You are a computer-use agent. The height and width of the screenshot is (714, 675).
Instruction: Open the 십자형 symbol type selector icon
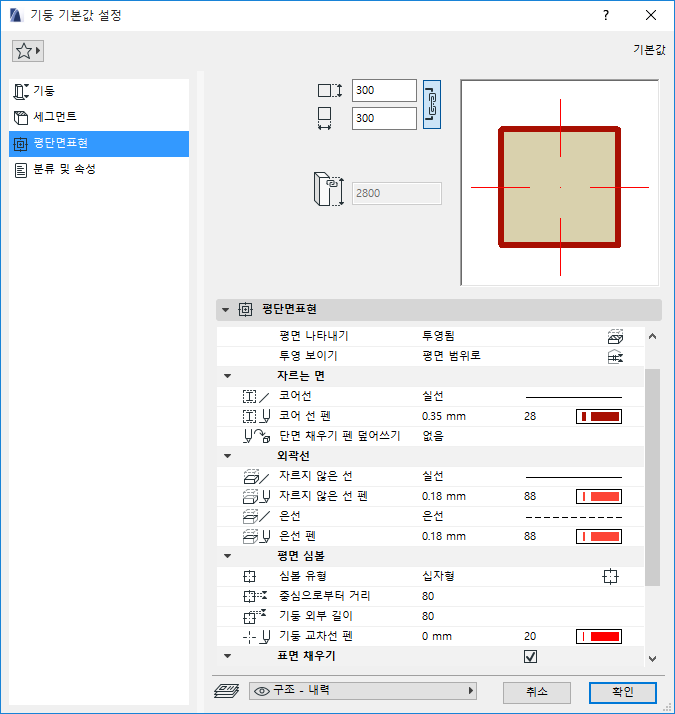click(610, 576)
